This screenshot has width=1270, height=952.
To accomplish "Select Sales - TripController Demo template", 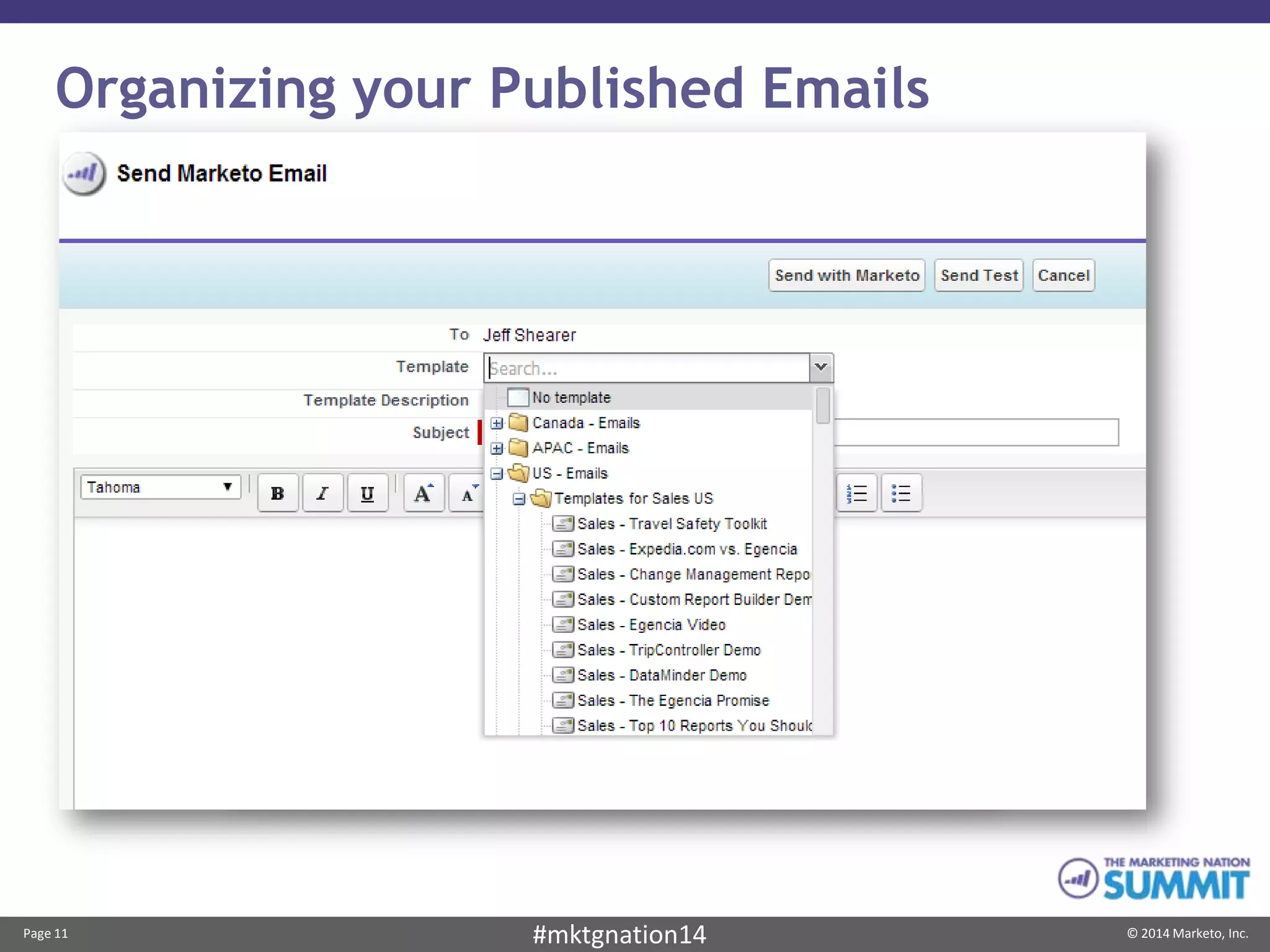I will 669,650.
